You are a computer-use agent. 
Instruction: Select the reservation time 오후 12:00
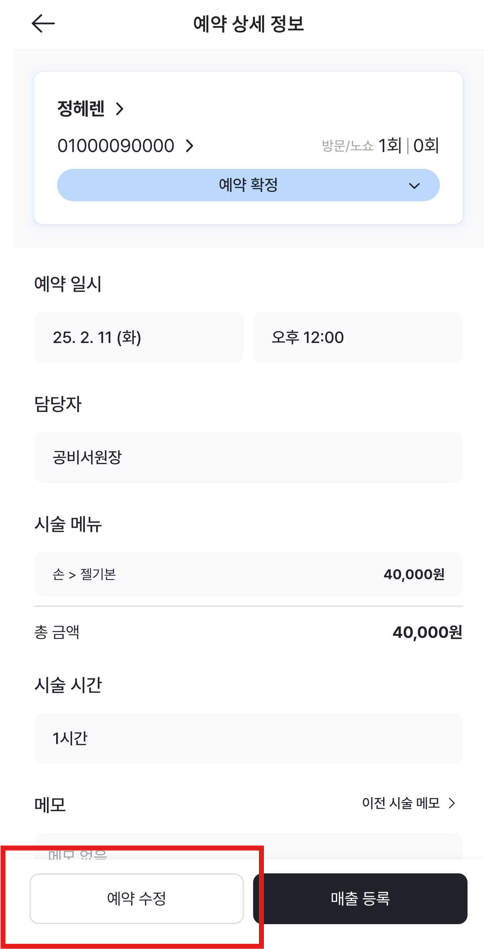click(357, 337)
